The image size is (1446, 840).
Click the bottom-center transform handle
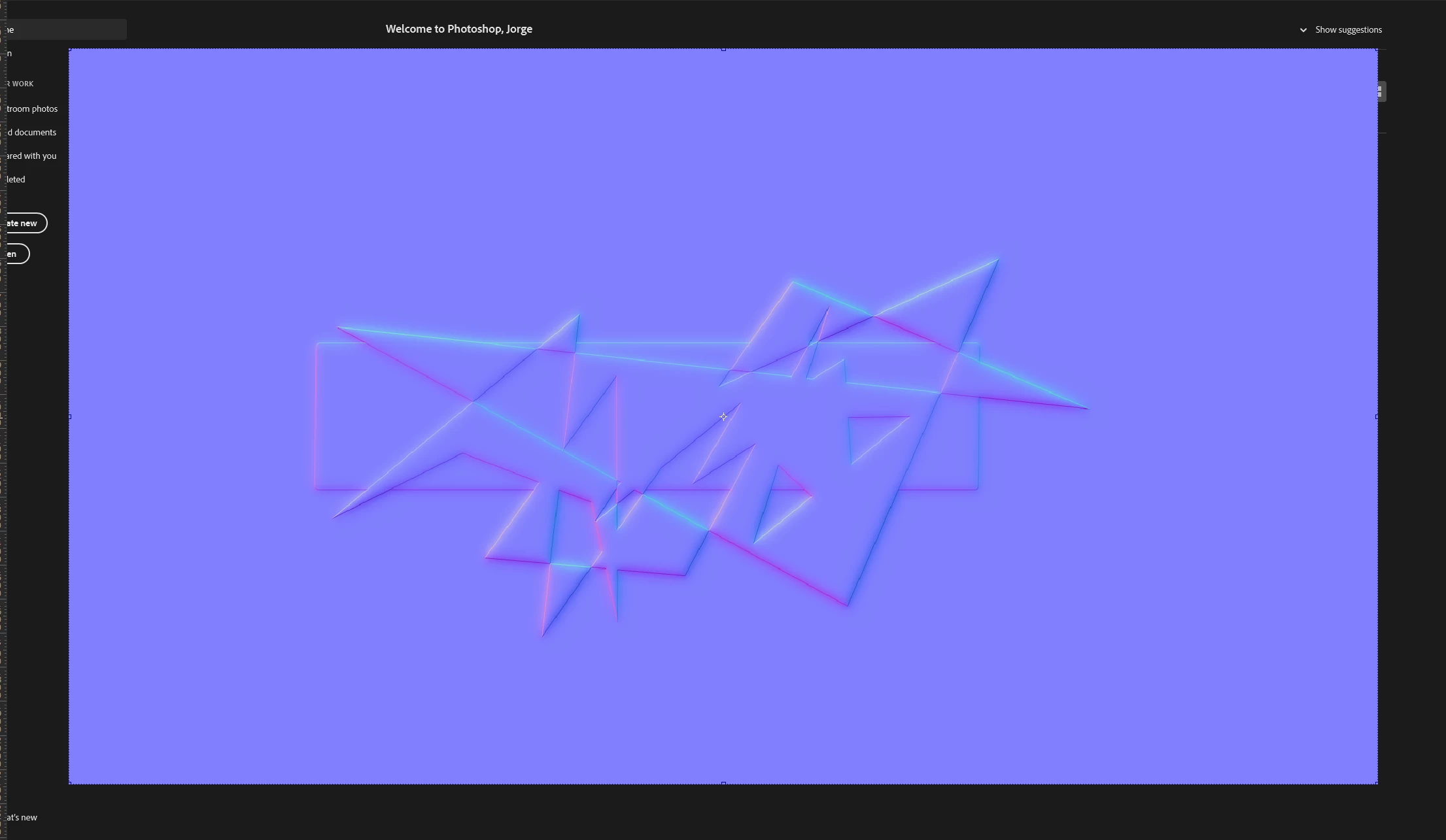point(723,782)
